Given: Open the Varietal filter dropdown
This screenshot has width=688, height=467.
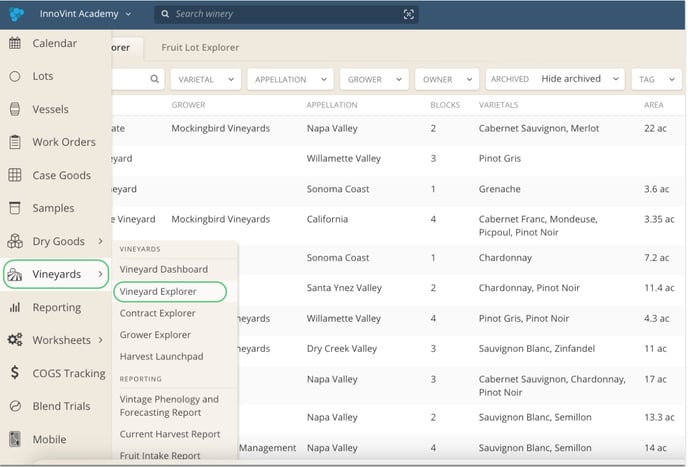Looking at the screenshot, I should coord(206,79).
